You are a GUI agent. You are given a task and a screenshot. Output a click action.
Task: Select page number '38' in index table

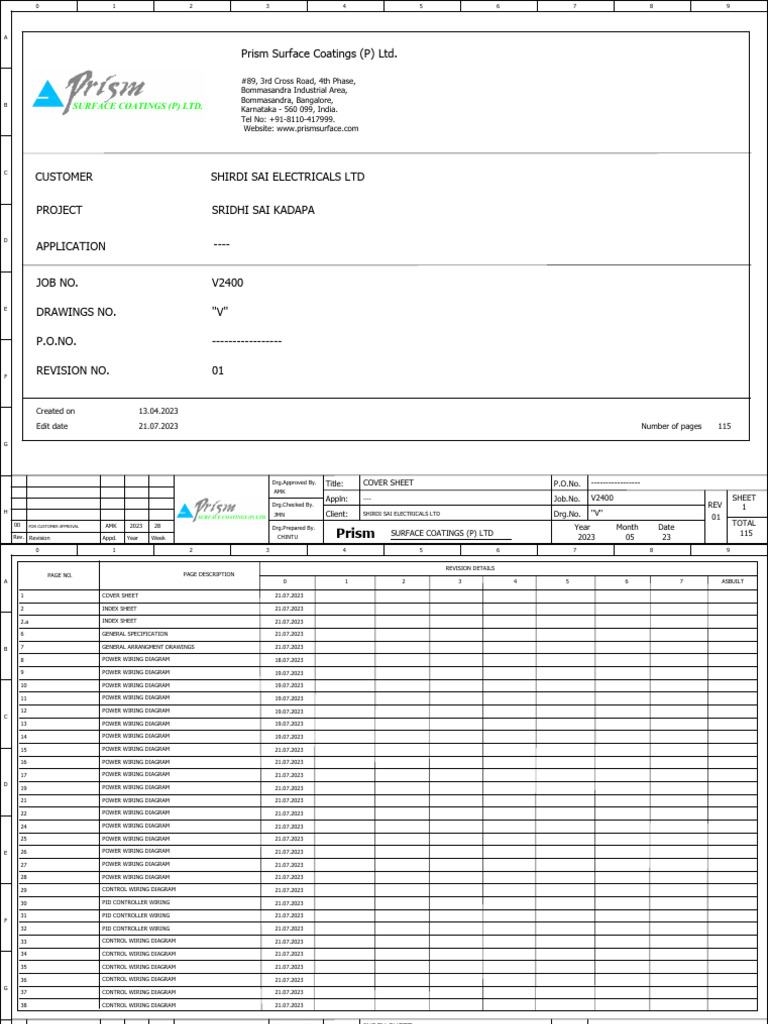pyautogui.click(x=24, y=1005)
